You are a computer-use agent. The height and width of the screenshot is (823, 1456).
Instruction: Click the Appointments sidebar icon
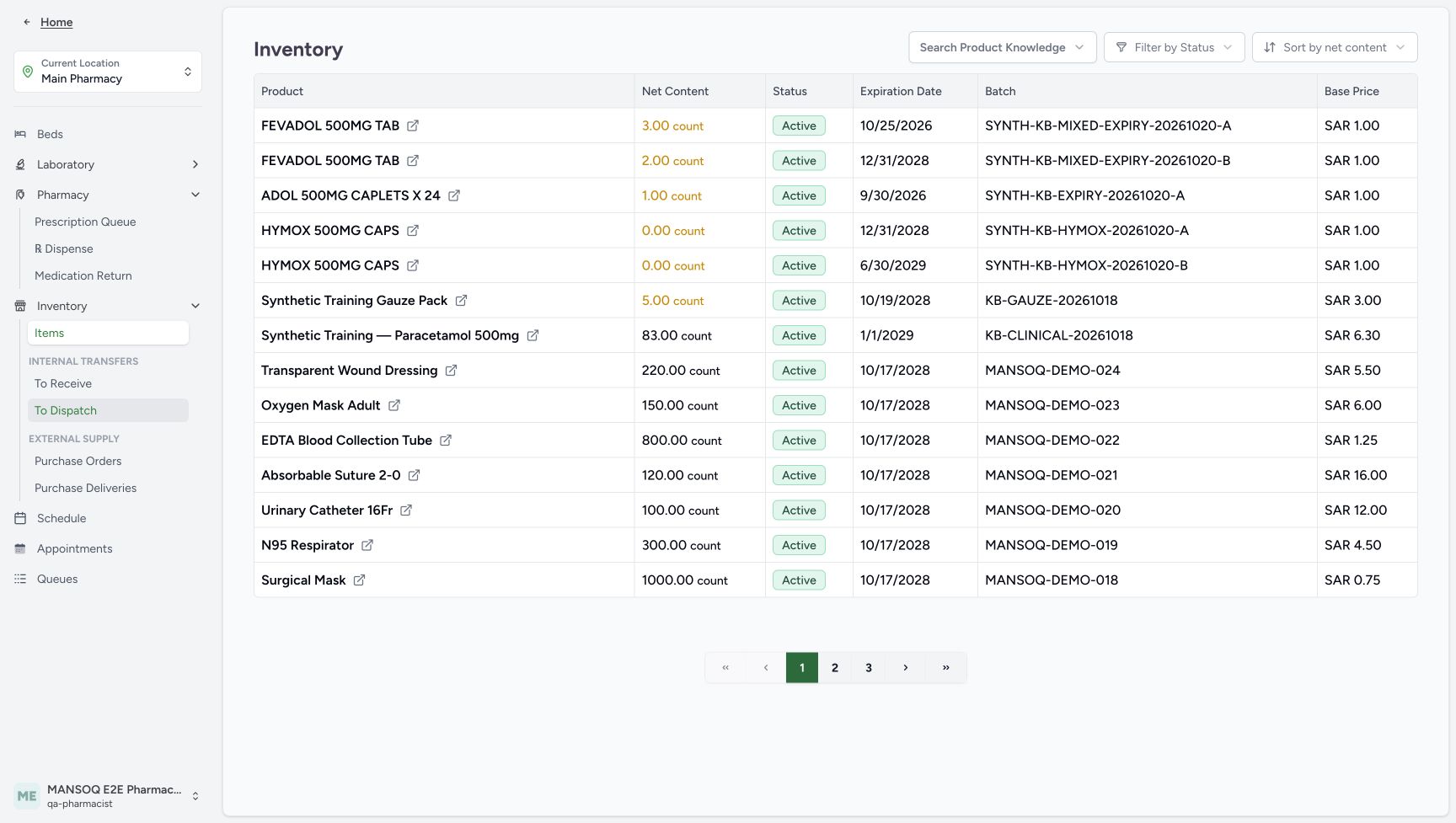pyautogui.click(x=20, y=548)
